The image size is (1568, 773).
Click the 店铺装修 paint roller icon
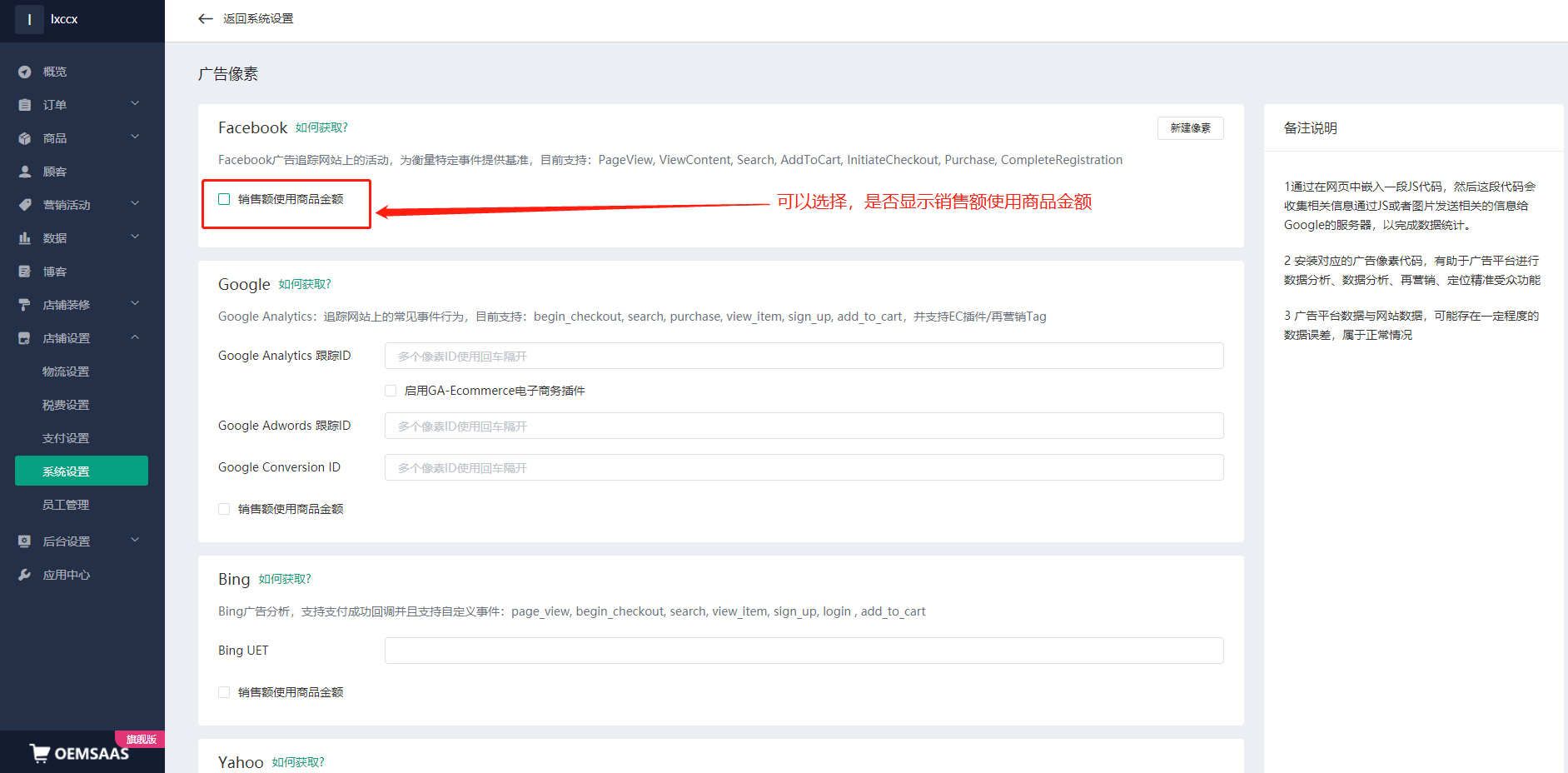(25, 305)
